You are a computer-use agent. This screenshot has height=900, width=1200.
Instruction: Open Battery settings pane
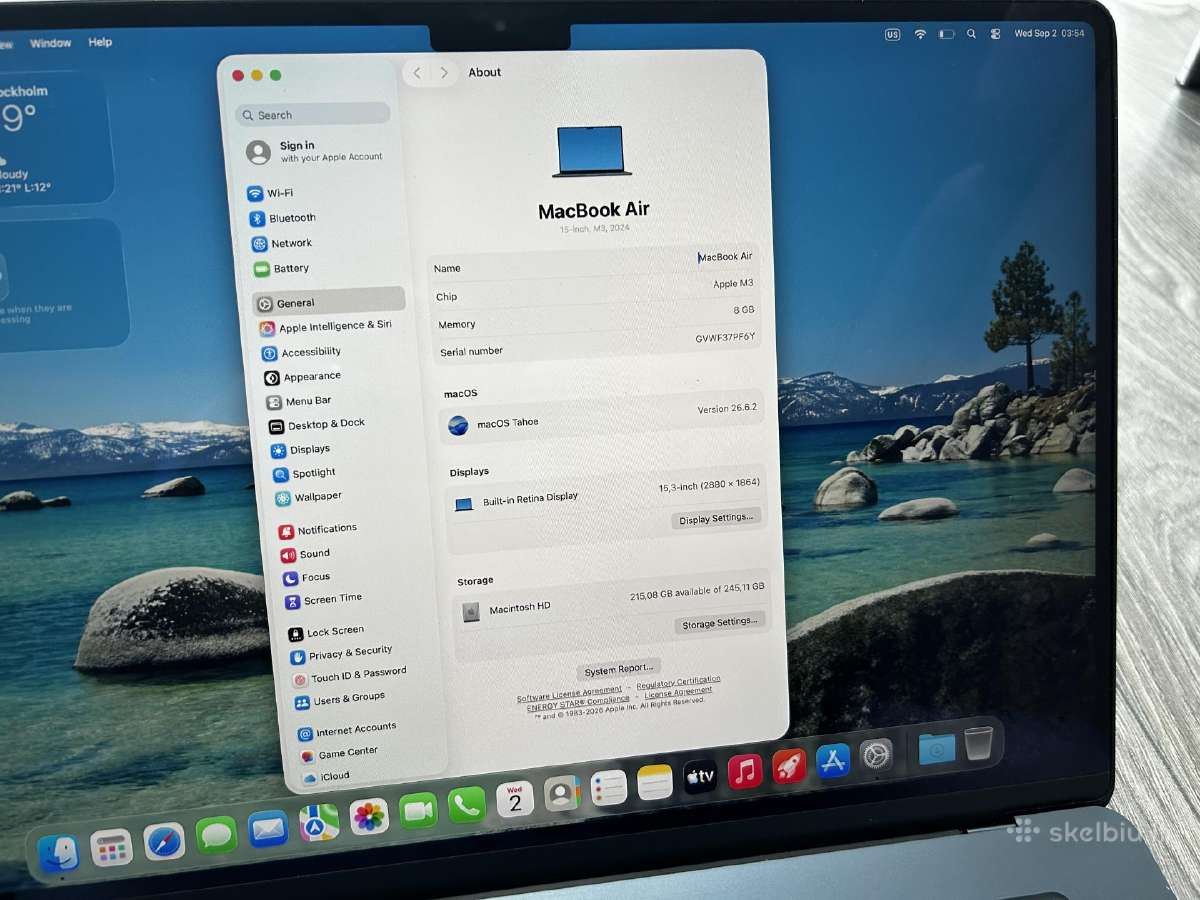tap(281, 268)
